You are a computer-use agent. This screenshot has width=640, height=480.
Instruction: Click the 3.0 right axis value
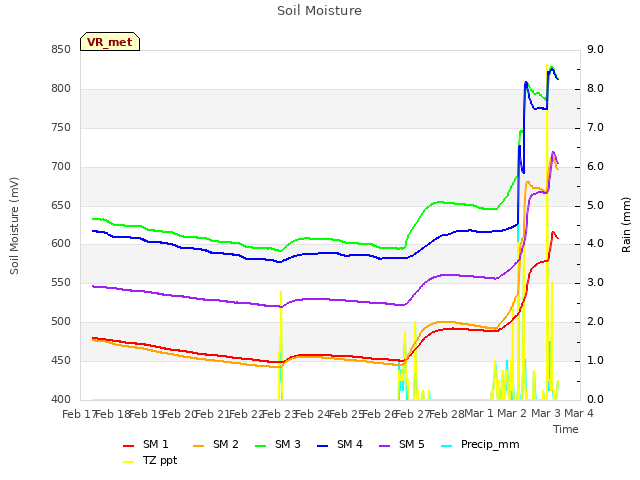tap(596, 282)
